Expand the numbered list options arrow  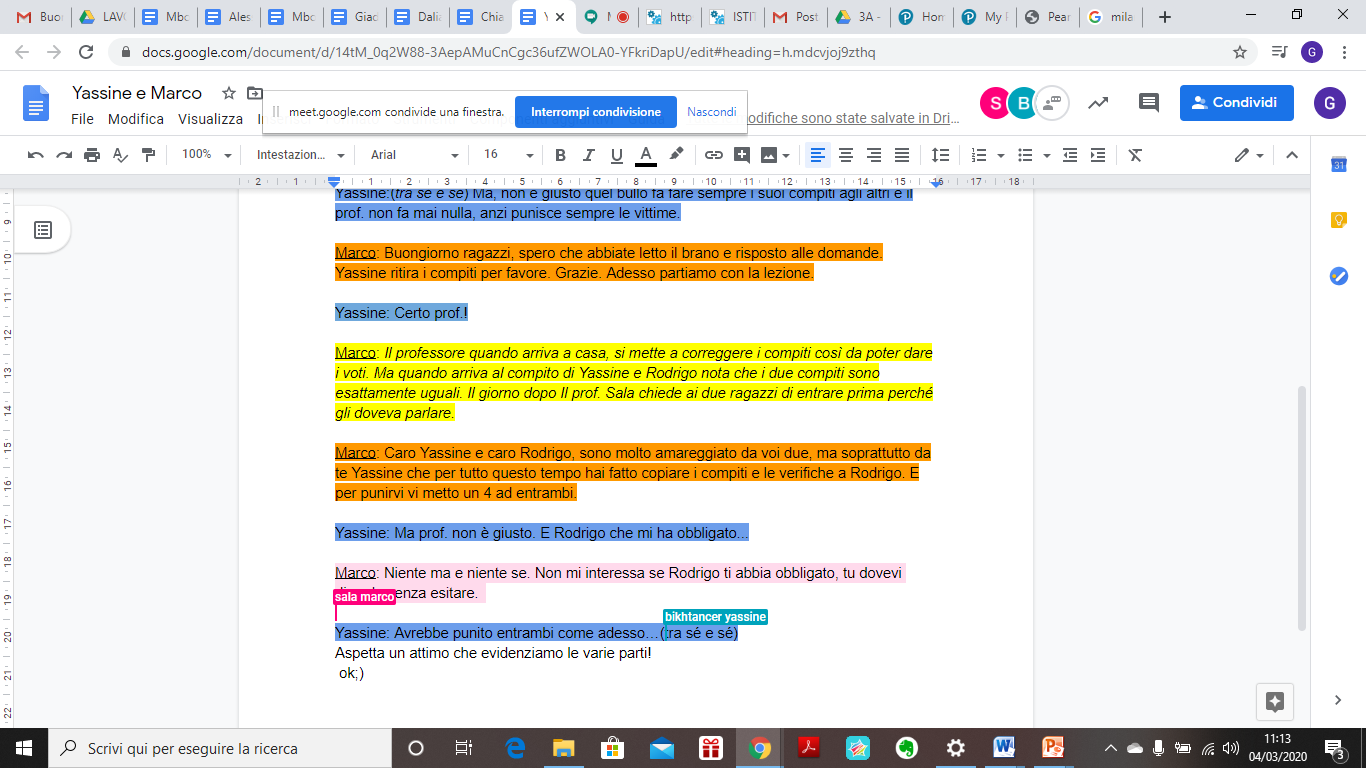tap(1001, 155)
